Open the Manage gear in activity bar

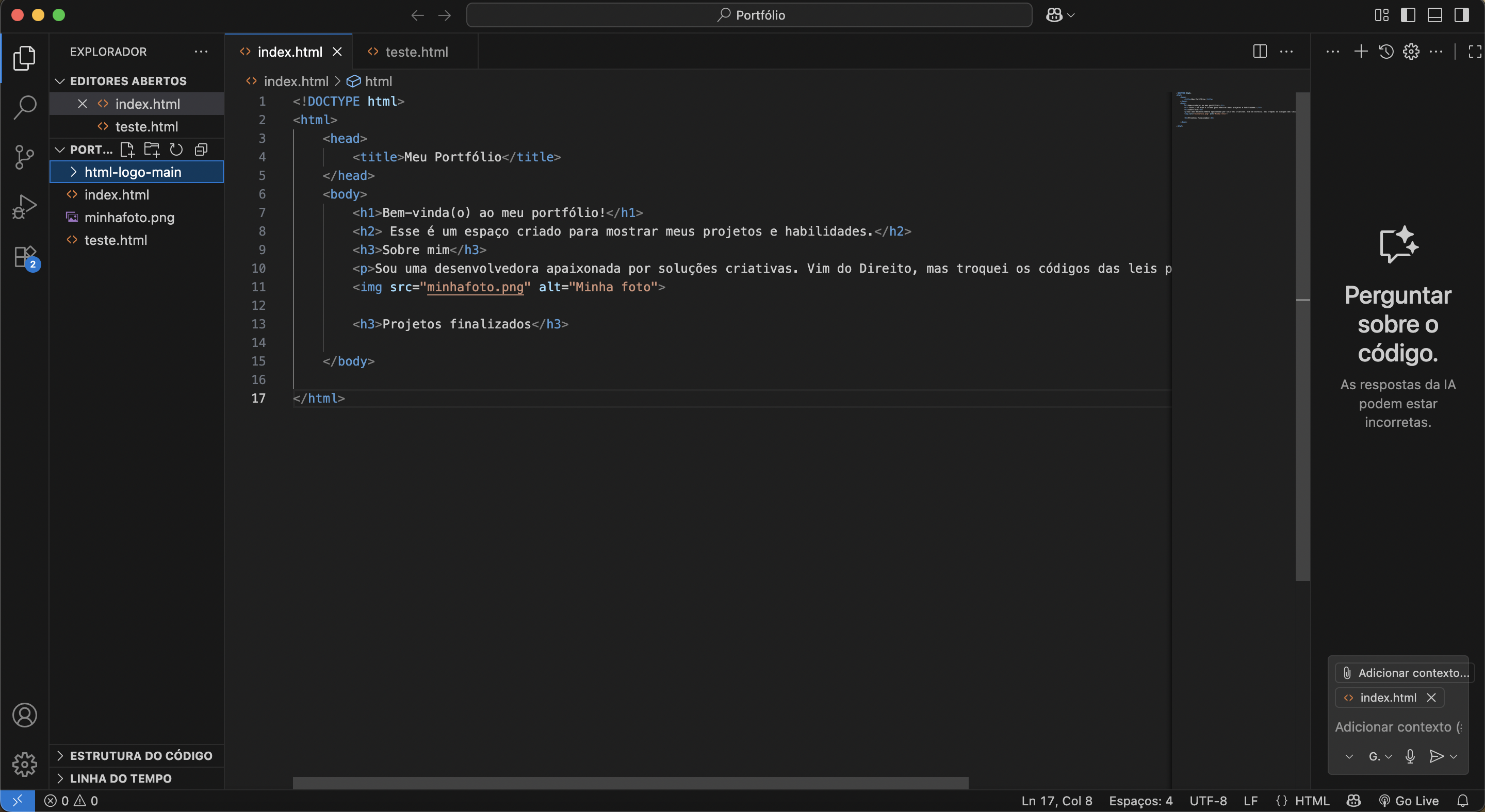24,764
